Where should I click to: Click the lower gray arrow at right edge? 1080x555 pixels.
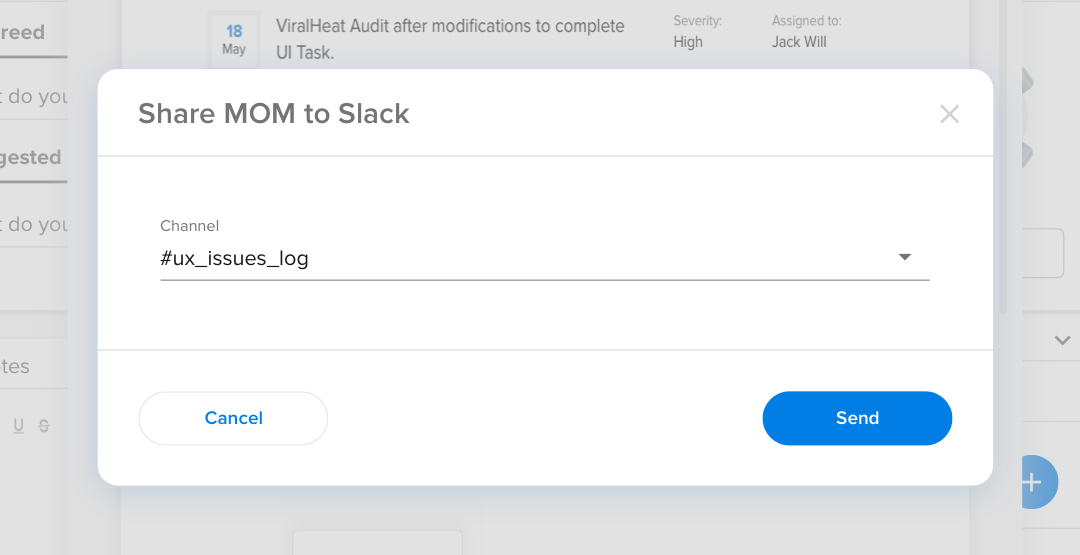1026,155
